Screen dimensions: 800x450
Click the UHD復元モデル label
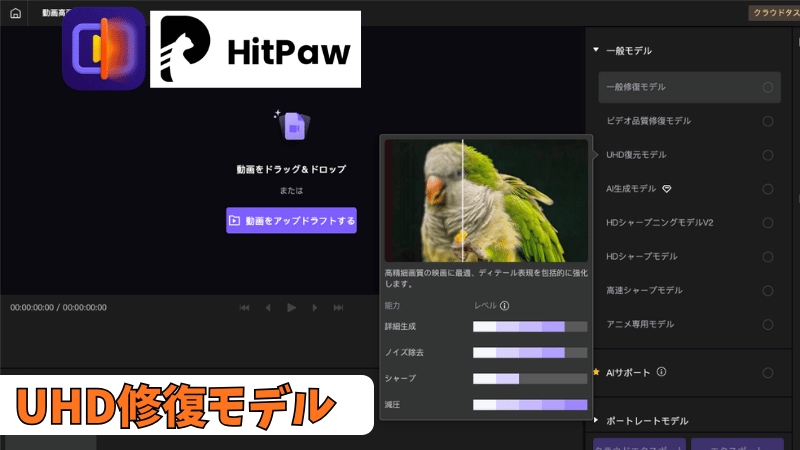click(636, 155)
